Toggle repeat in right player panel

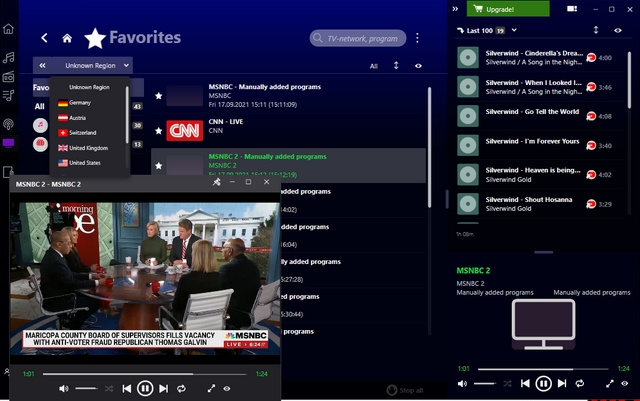tap(580, 383)
